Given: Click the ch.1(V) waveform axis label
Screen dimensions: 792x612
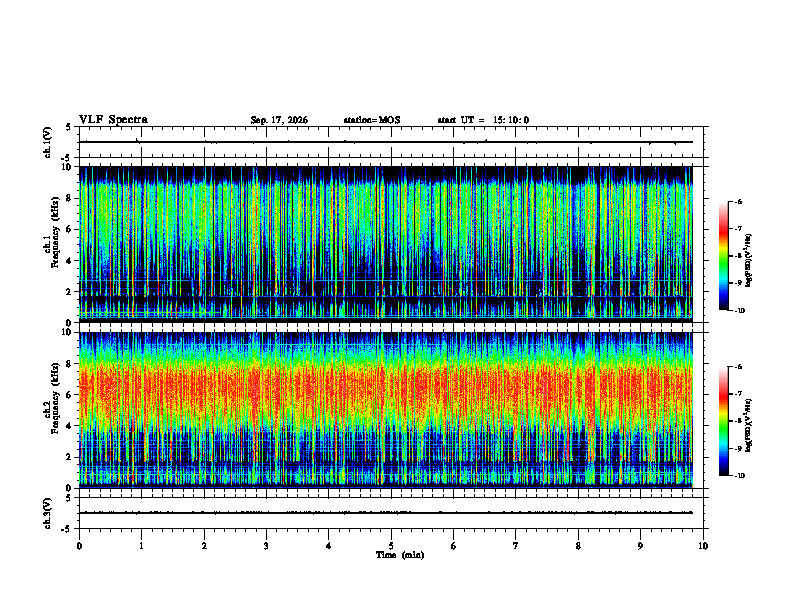Looking at the screenshot, I should coord(48,142).
